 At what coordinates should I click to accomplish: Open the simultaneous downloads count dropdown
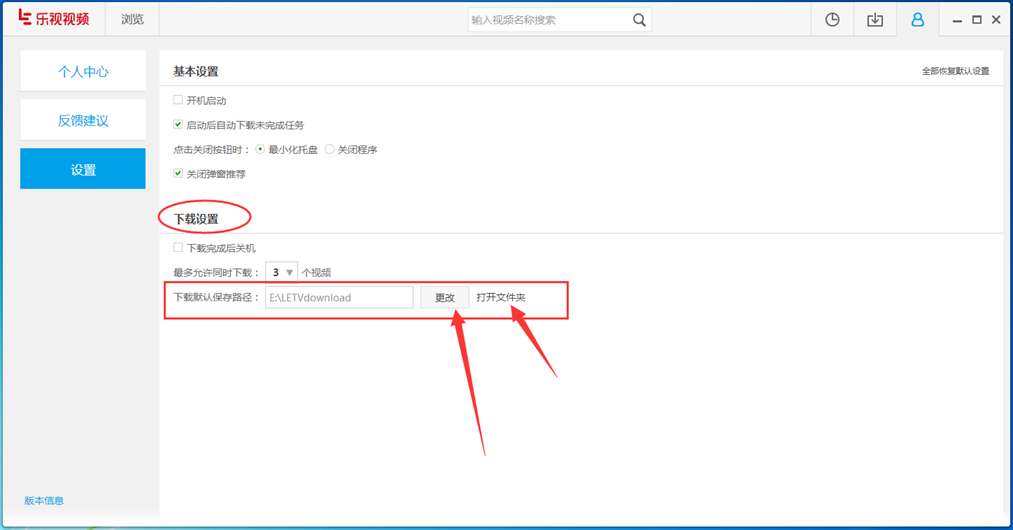282,272
